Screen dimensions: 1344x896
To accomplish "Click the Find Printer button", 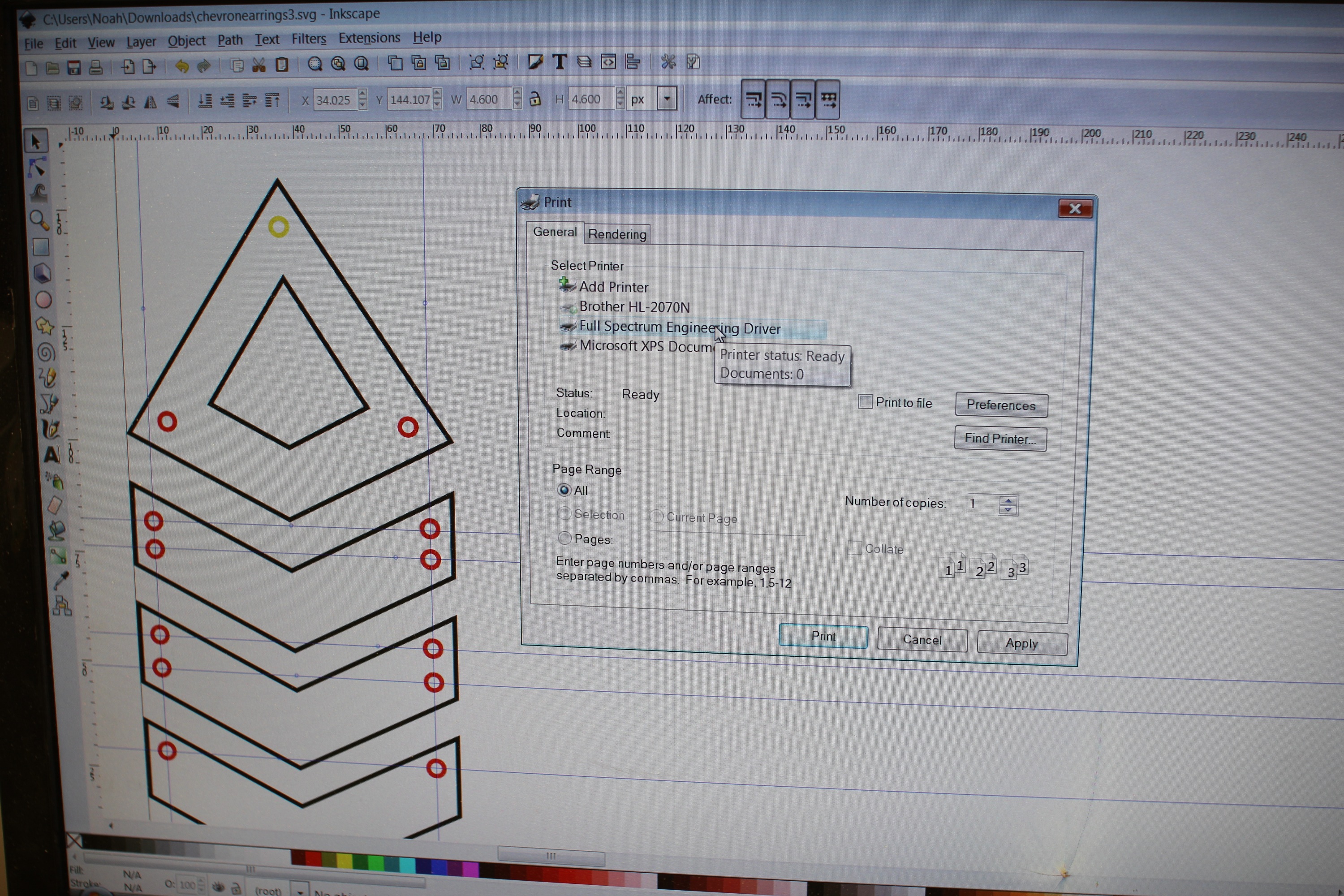I will (1000, 439).
